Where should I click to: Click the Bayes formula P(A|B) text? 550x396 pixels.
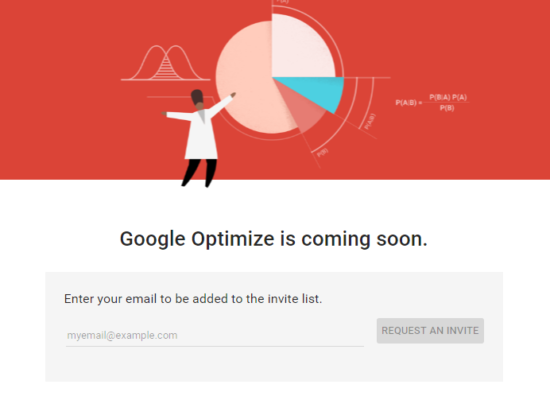point(432,102)
